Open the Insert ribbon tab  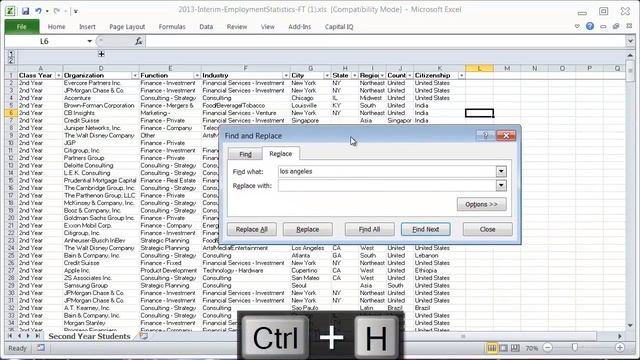[x=87, y=27]
